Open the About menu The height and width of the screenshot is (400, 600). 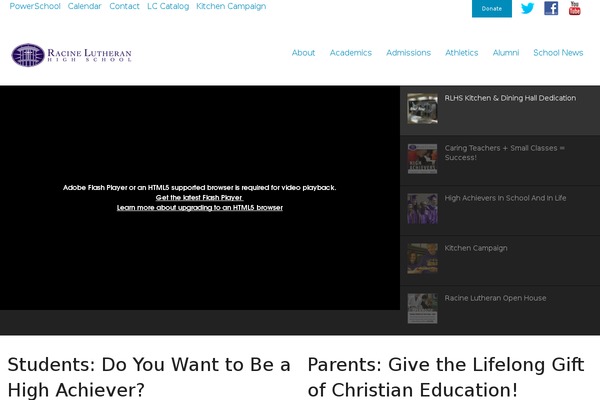pyautogui.click(x=303, y=52)
